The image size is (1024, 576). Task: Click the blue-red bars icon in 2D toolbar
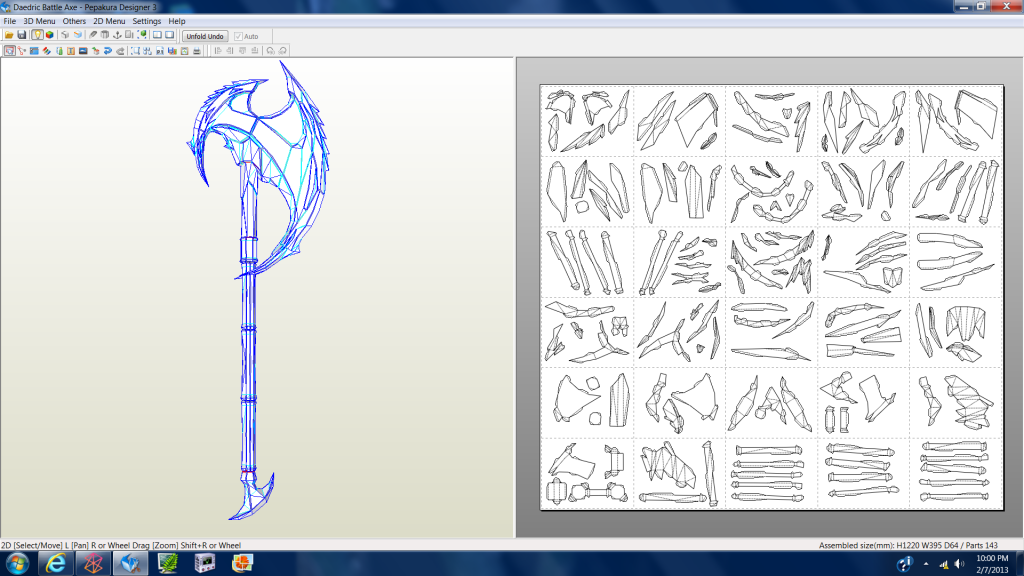pyautogui.click(x=172, y=51)
